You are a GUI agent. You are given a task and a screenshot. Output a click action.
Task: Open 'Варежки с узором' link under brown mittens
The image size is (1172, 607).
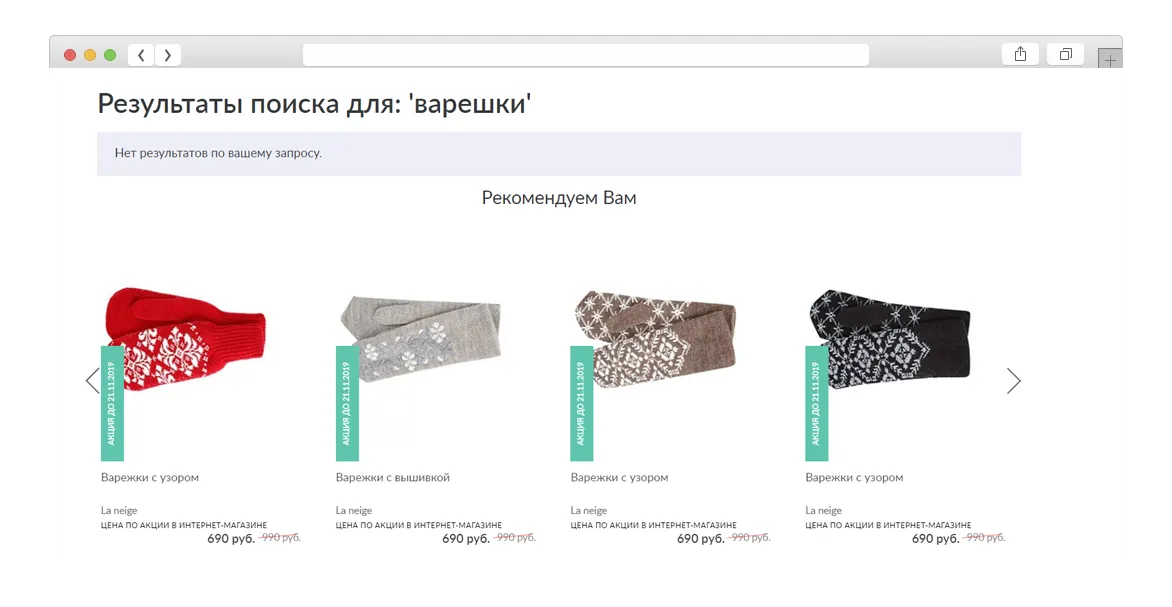coord(619,477)
